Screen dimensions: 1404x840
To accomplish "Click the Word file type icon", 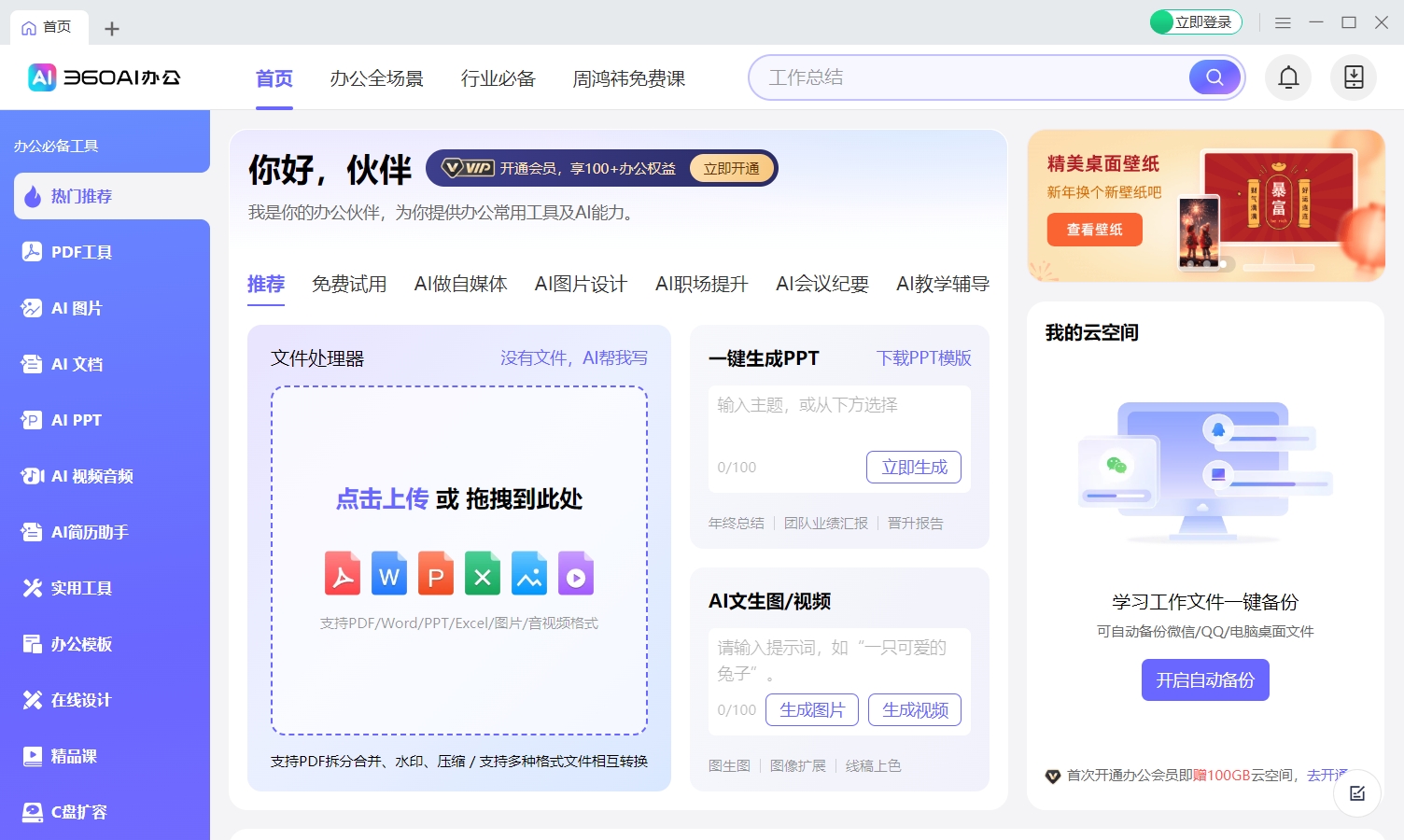I will (389, 573).
